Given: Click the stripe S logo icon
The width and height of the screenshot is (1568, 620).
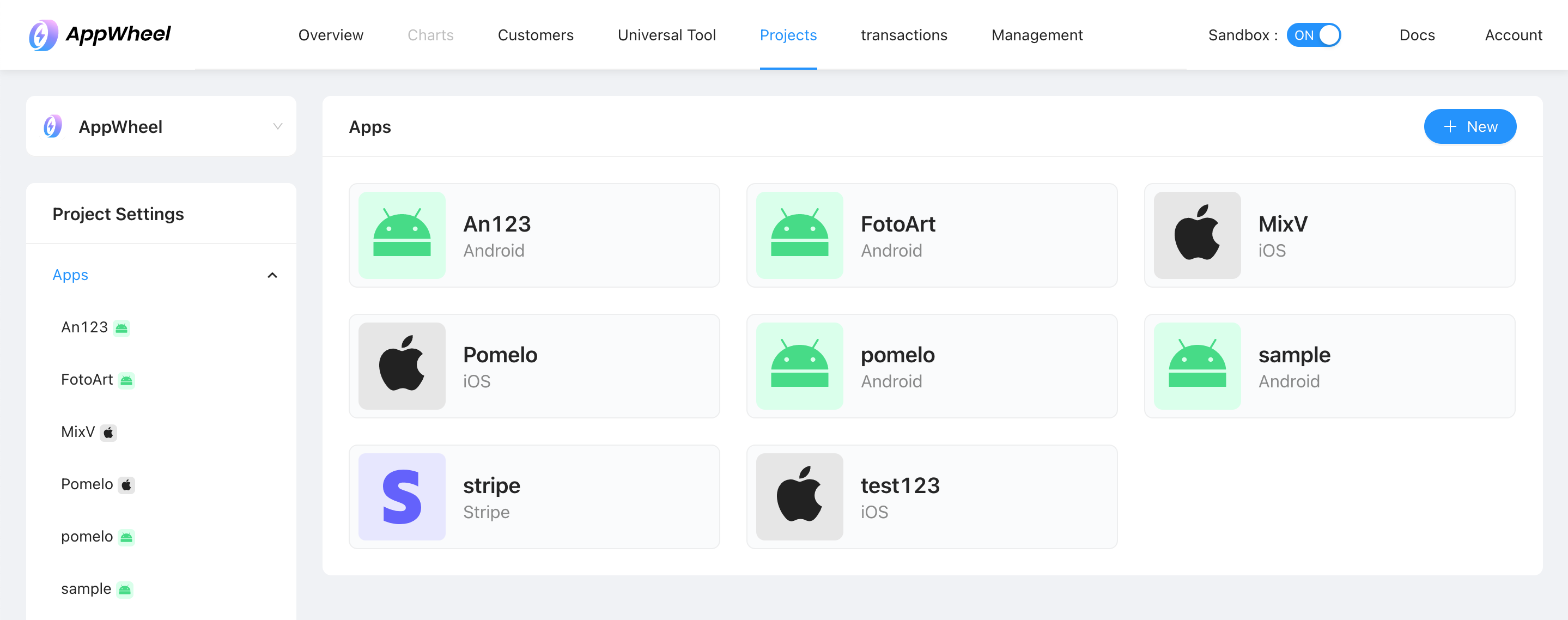Looking at the screenshot, I should (x=402, y=496).
